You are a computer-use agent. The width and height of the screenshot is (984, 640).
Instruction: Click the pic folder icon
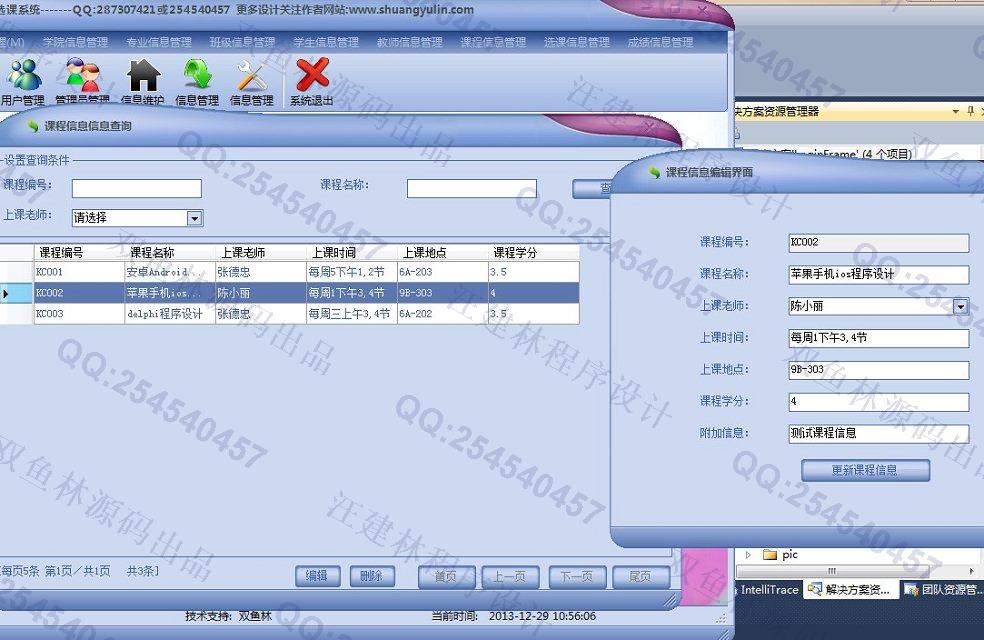[x=770, y=555]
